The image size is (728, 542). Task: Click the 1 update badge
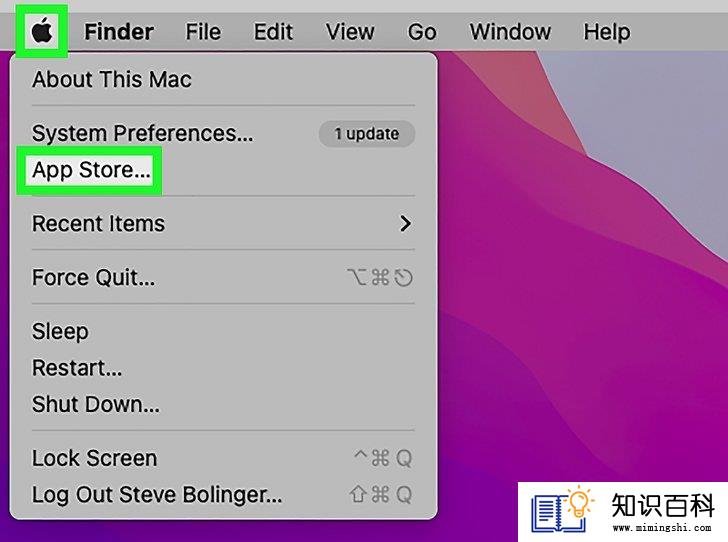click(x=366, y=134)
